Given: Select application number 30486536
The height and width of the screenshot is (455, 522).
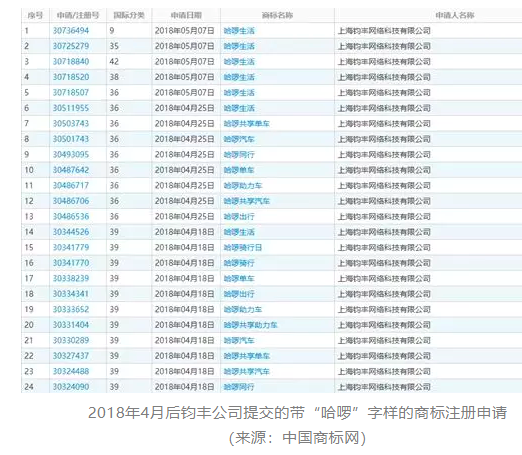Looking at the screenshot, I should point(71,217).
